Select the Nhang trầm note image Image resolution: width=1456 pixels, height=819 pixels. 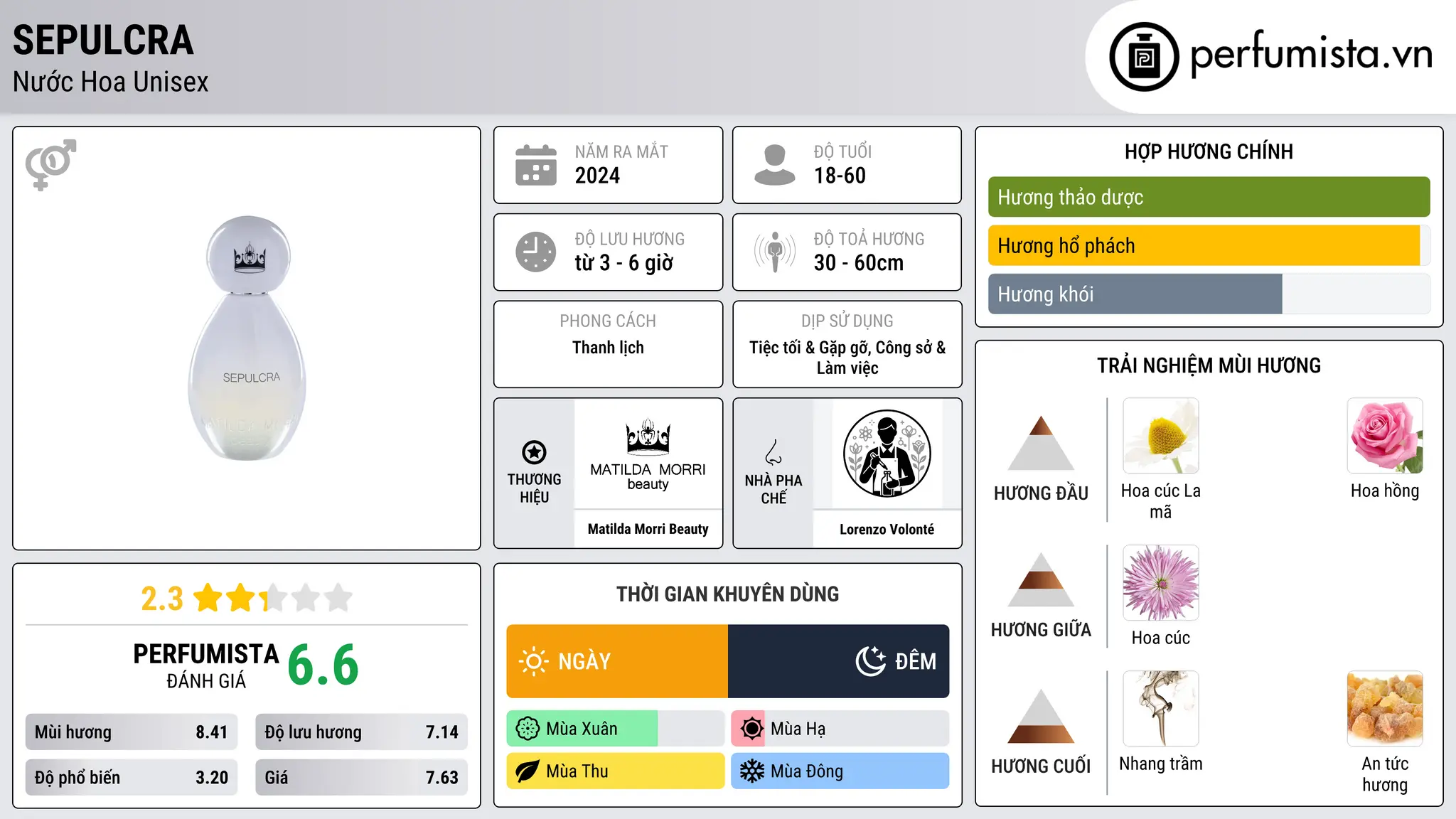[1160, 709]
